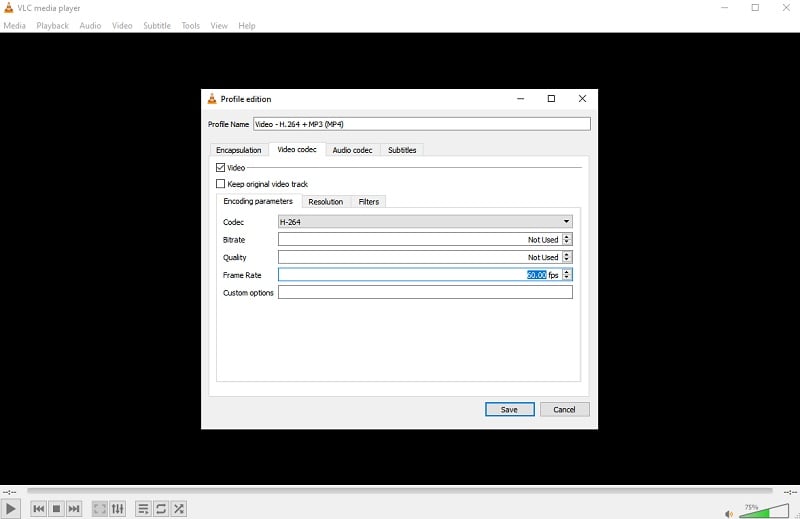Click the Next media button
The width and height of the screenshot is (800, 519).
point(74,509)
